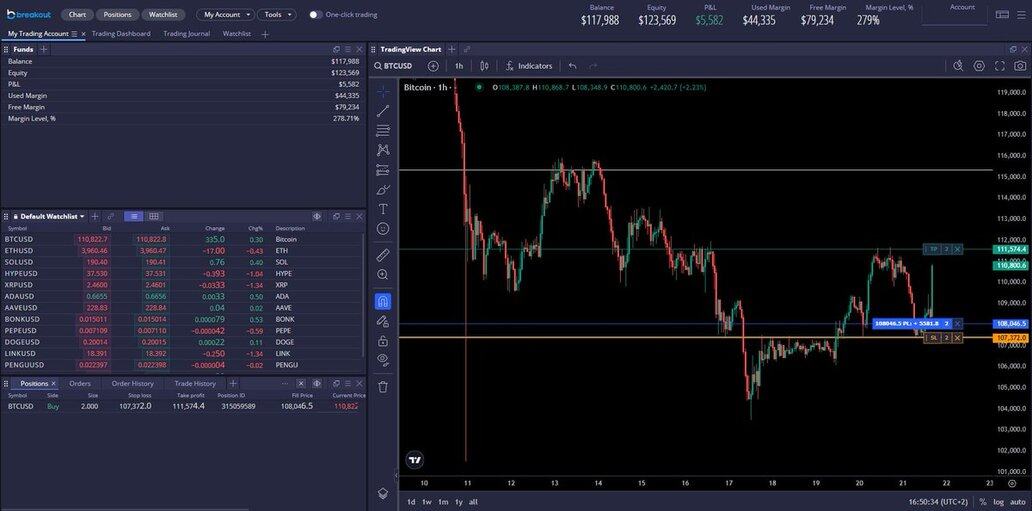Hide all drawings using eye icon

[x=383, y=359]
